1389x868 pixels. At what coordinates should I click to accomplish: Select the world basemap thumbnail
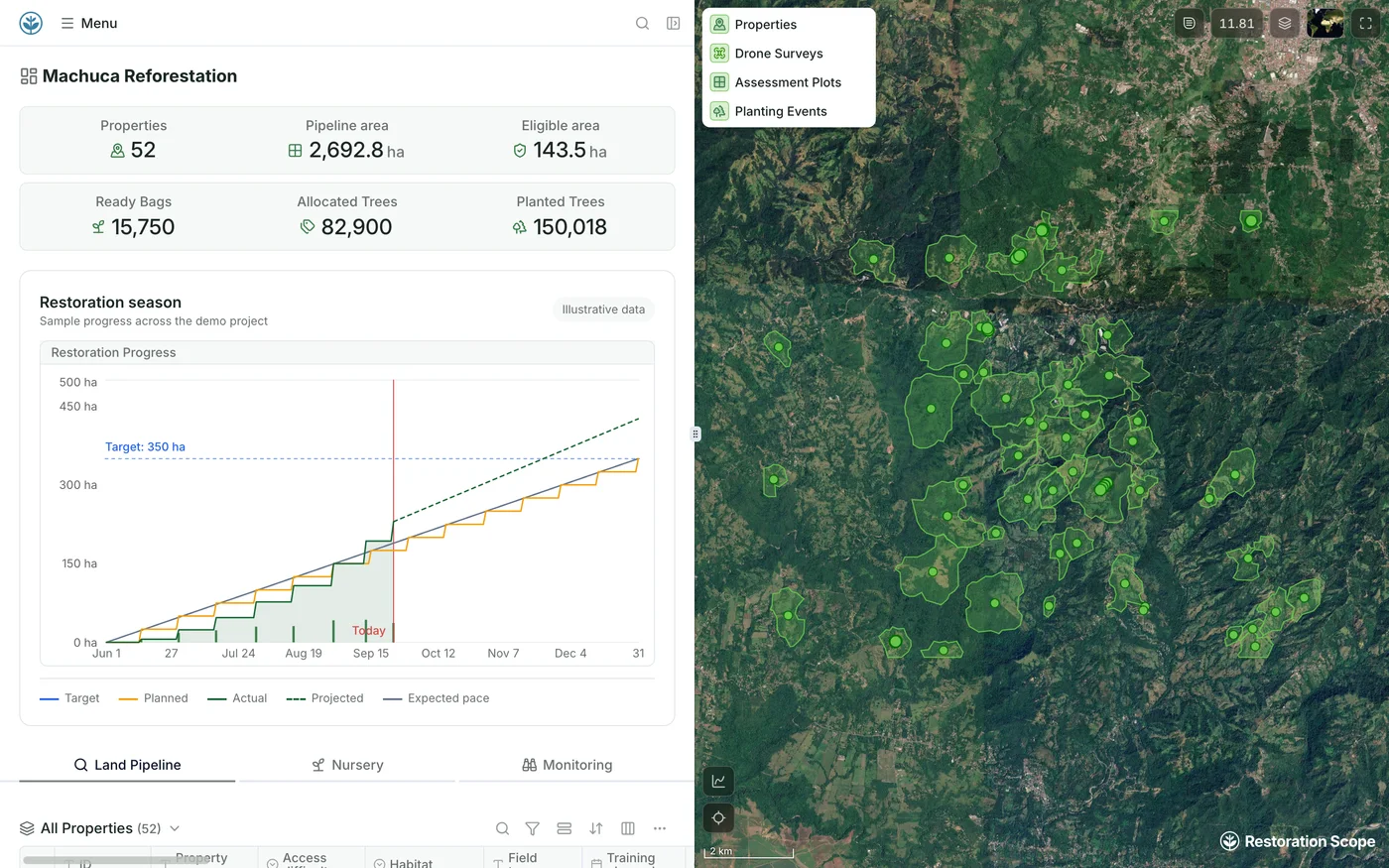point(1326,23)
